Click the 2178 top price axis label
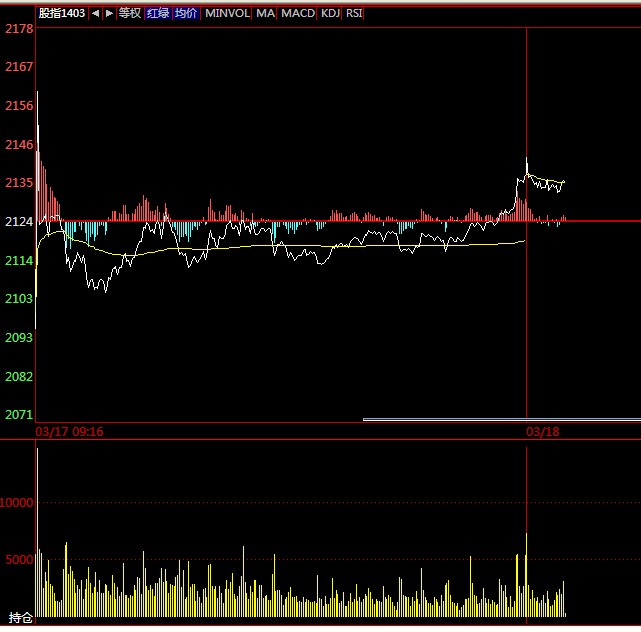The width and height of the screenshot is (641, 632). point(18,29)
